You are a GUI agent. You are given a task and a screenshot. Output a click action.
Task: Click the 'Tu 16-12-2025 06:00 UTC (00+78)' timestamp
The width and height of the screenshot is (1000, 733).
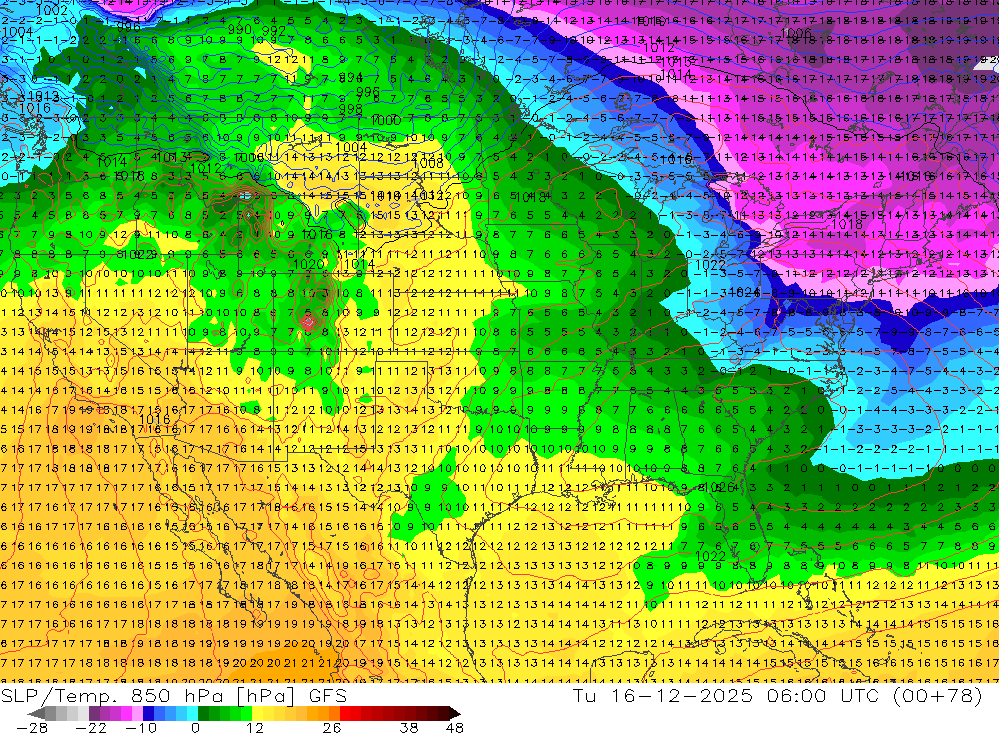tap(777, 695)
